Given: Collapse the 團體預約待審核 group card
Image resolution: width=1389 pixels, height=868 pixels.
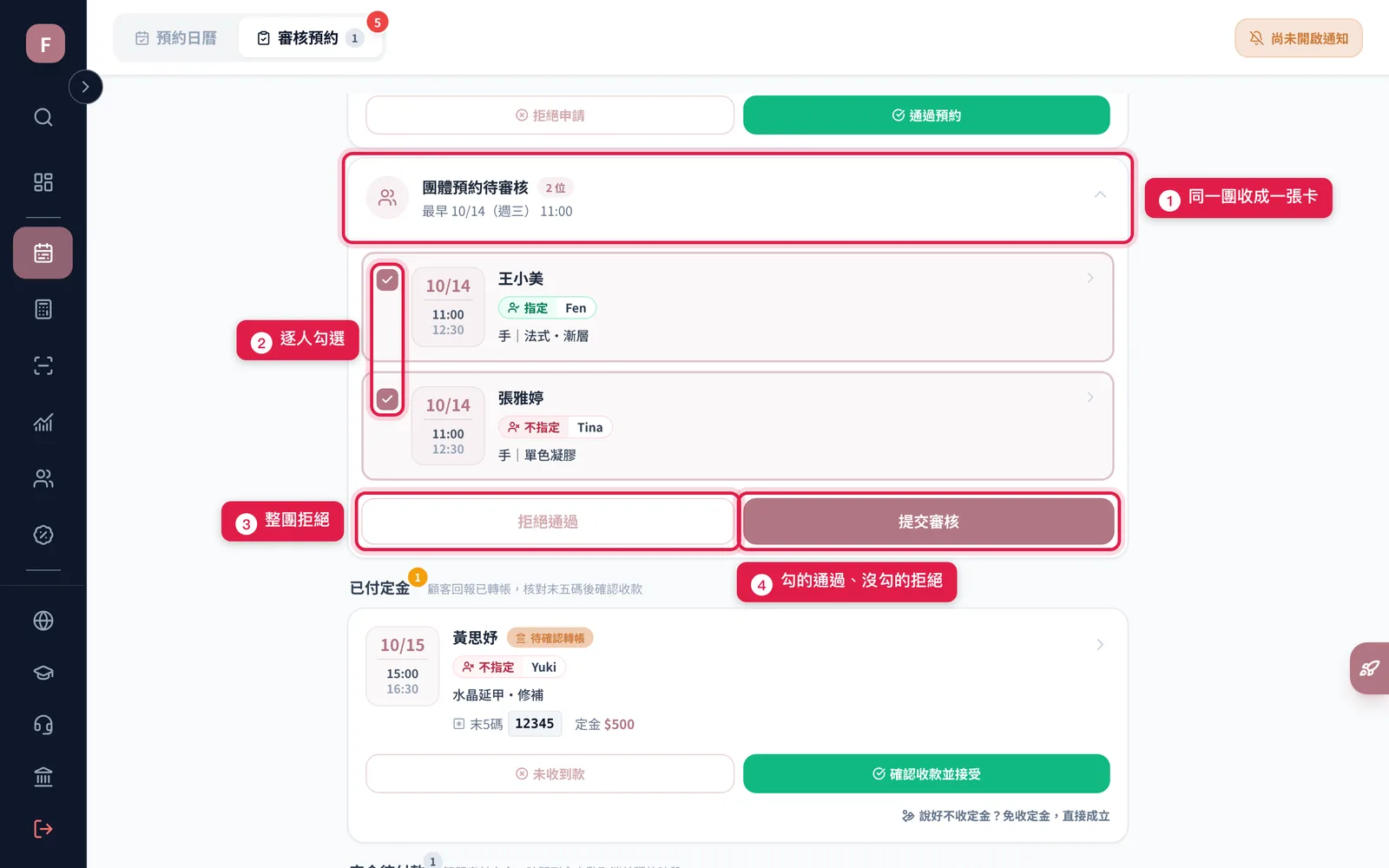Looking at the screenshot, I should tap(1100, 194).
